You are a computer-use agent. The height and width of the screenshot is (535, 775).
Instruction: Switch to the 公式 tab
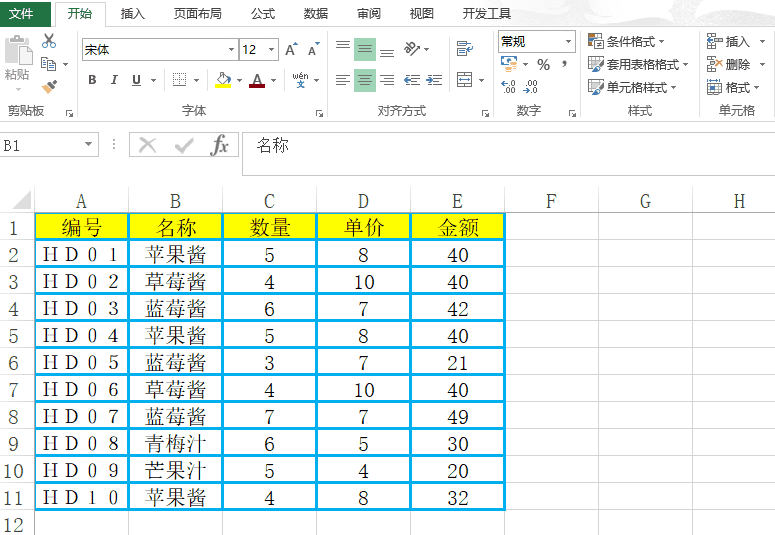tap(262, 13)
